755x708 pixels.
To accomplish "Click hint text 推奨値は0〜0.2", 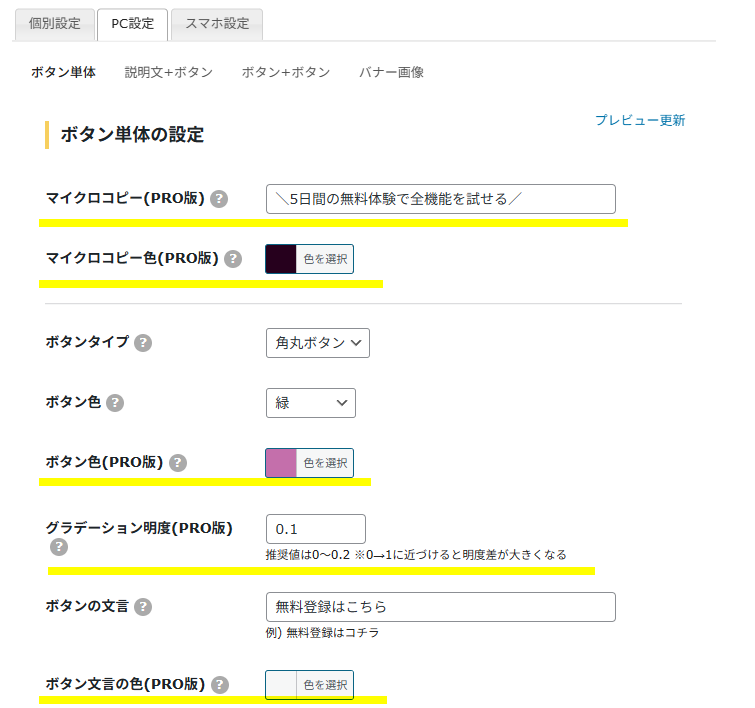I will click(416, 555).
